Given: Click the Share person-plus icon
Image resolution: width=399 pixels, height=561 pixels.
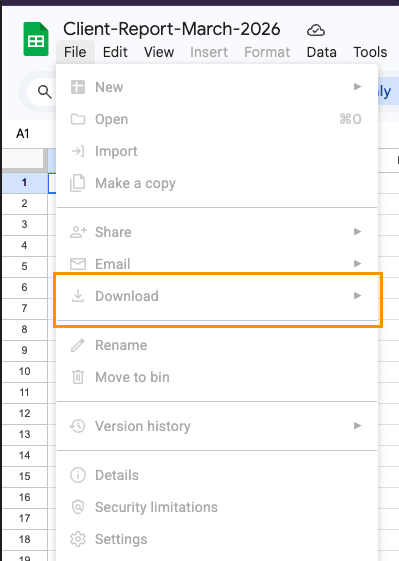Looking at the screenshot, I should [x=78, y=232].
